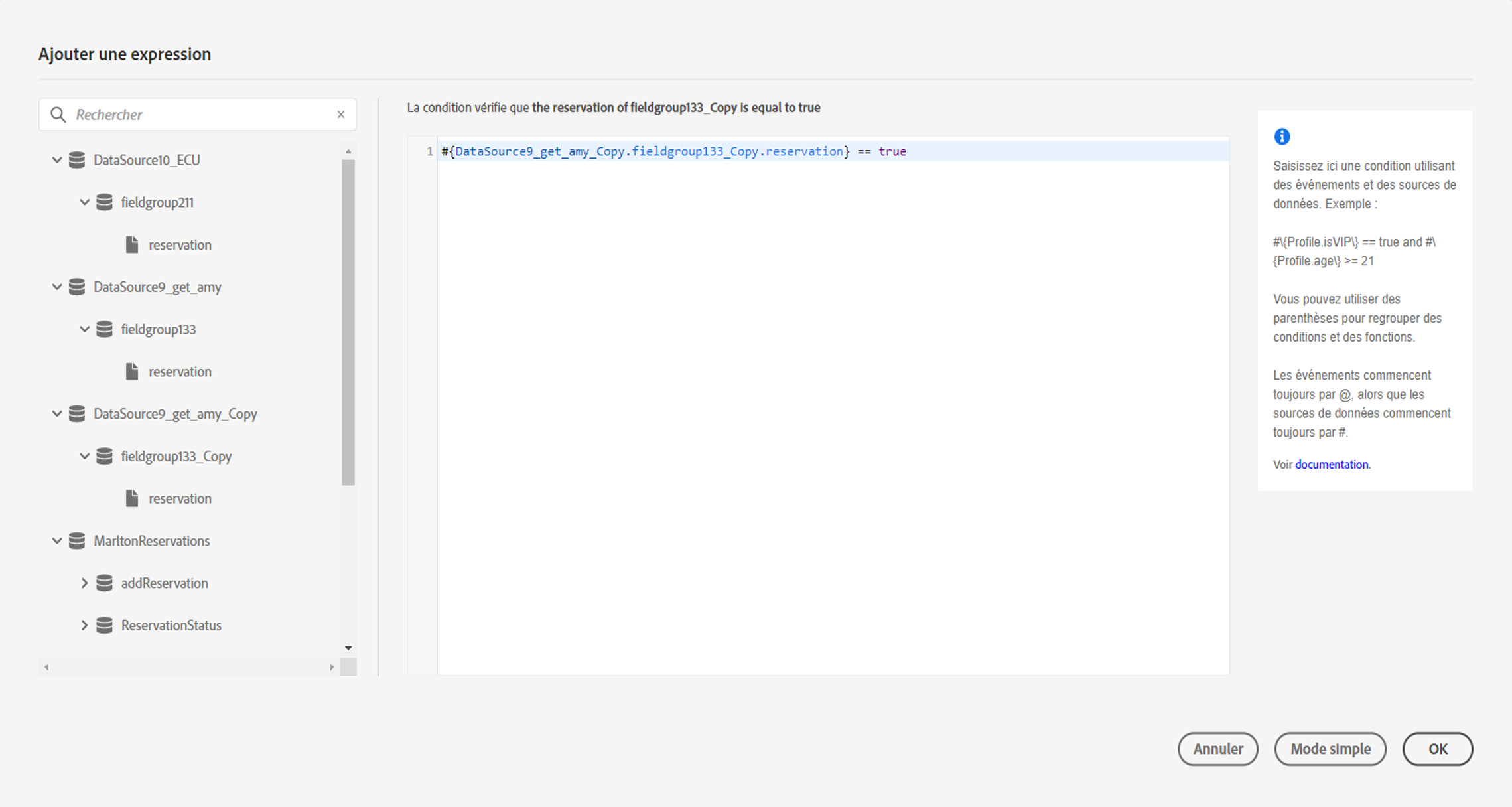This screenshot has width=1512, height=807.
Task: Expand the addReservation group
Action: click(84, 583)
